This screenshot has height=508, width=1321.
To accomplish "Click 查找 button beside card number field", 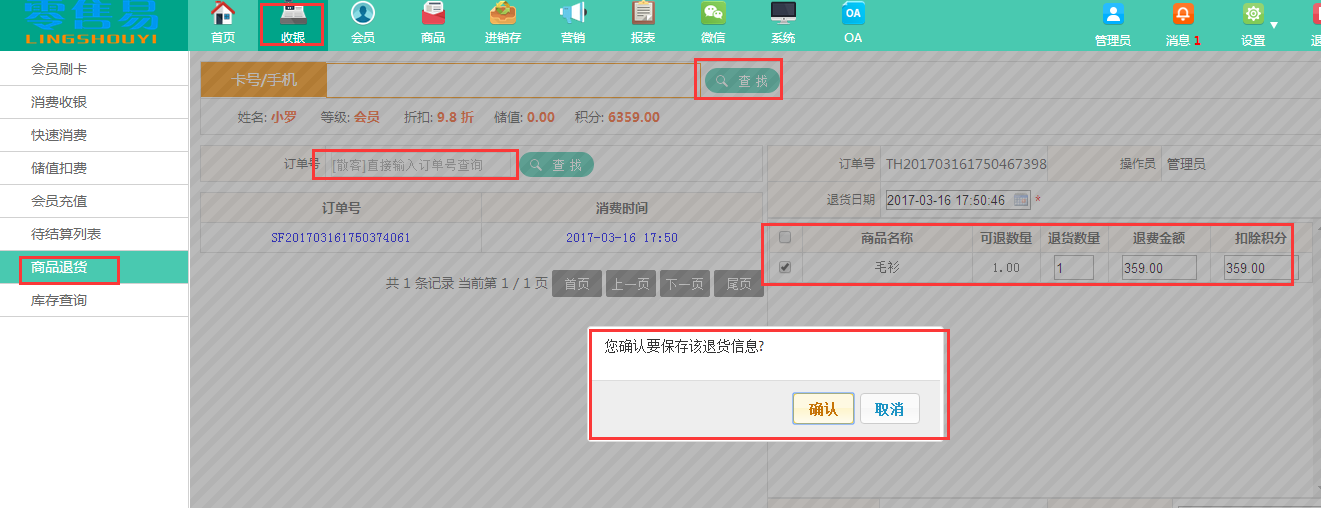I will [741, 81].
